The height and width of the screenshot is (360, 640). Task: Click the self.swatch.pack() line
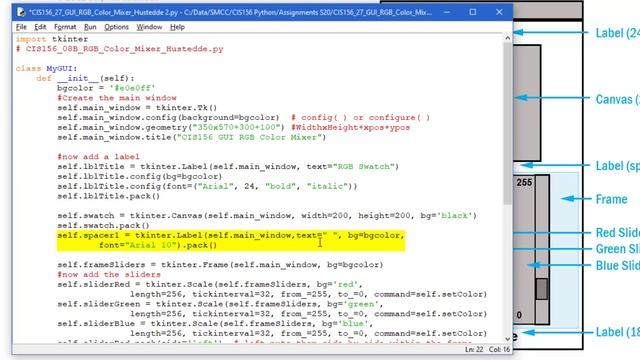click(x=103, y=225)
